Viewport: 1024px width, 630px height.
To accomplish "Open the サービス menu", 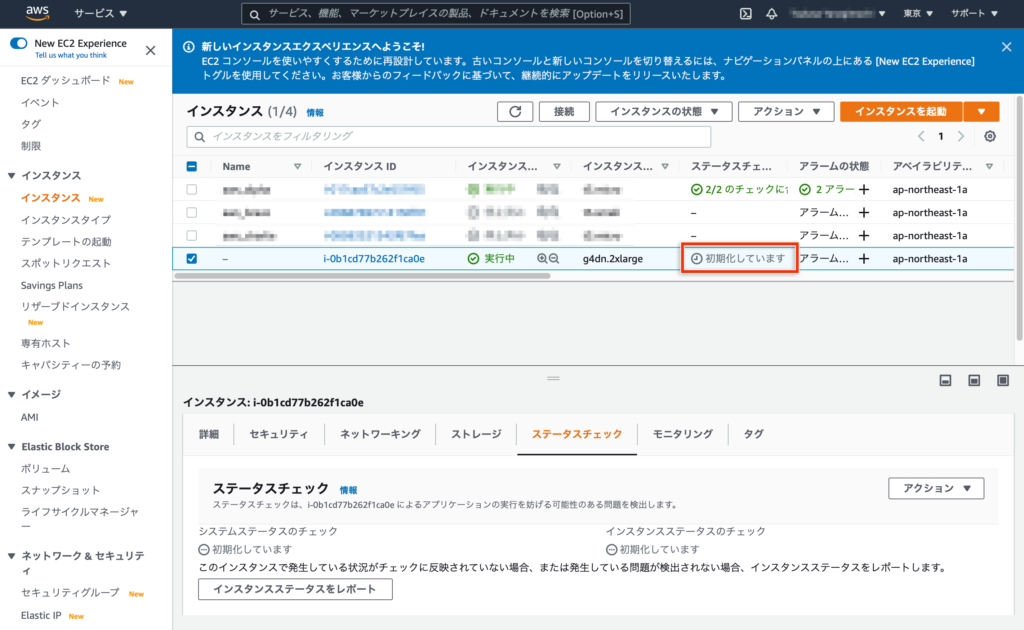I will [x=101, y=13].
